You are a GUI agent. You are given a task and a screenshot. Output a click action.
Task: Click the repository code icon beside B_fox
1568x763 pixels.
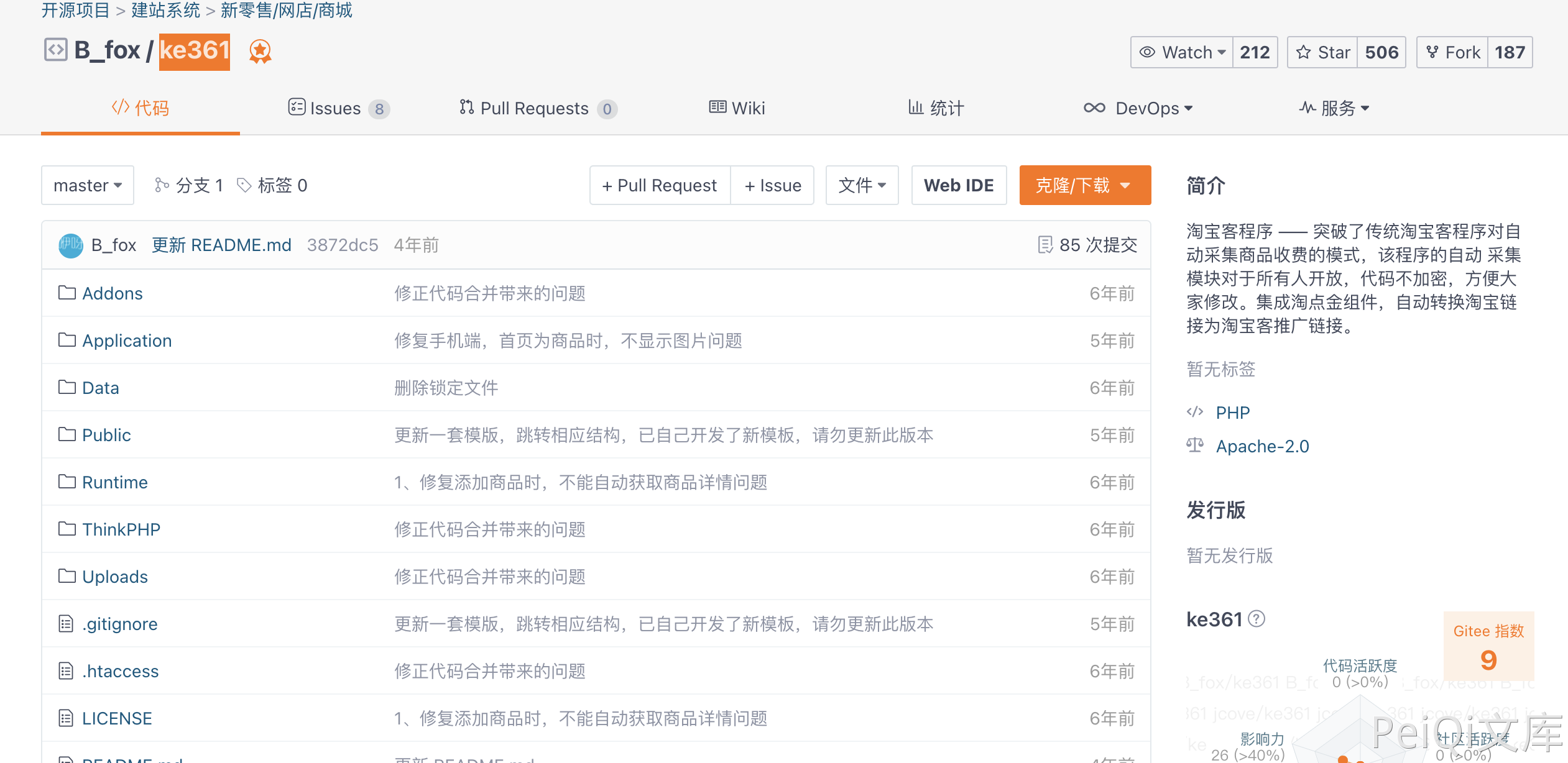(55, 50)
